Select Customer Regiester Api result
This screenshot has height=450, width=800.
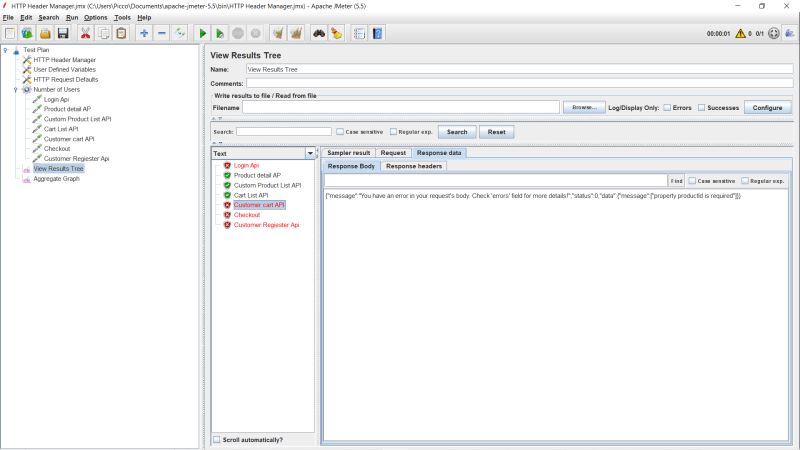(x=266, y=225)
